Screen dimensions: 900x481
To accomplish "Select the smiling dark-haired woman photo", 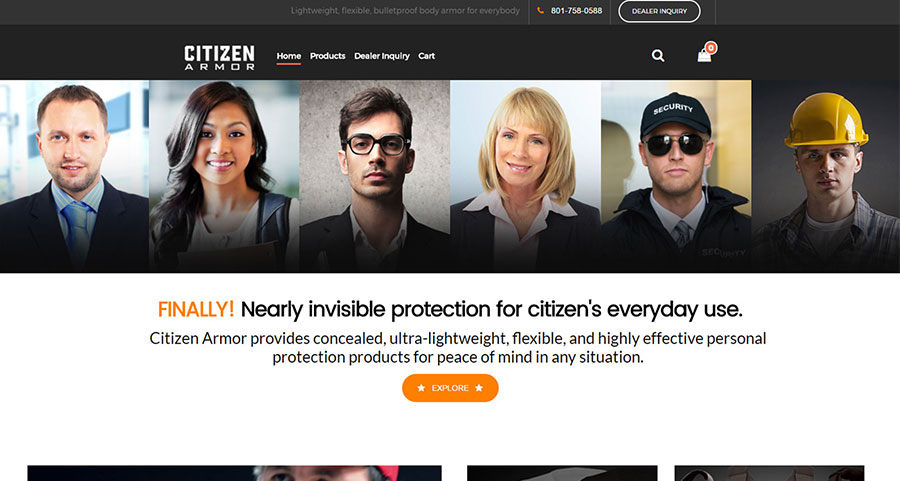I will tap(224, 176).
